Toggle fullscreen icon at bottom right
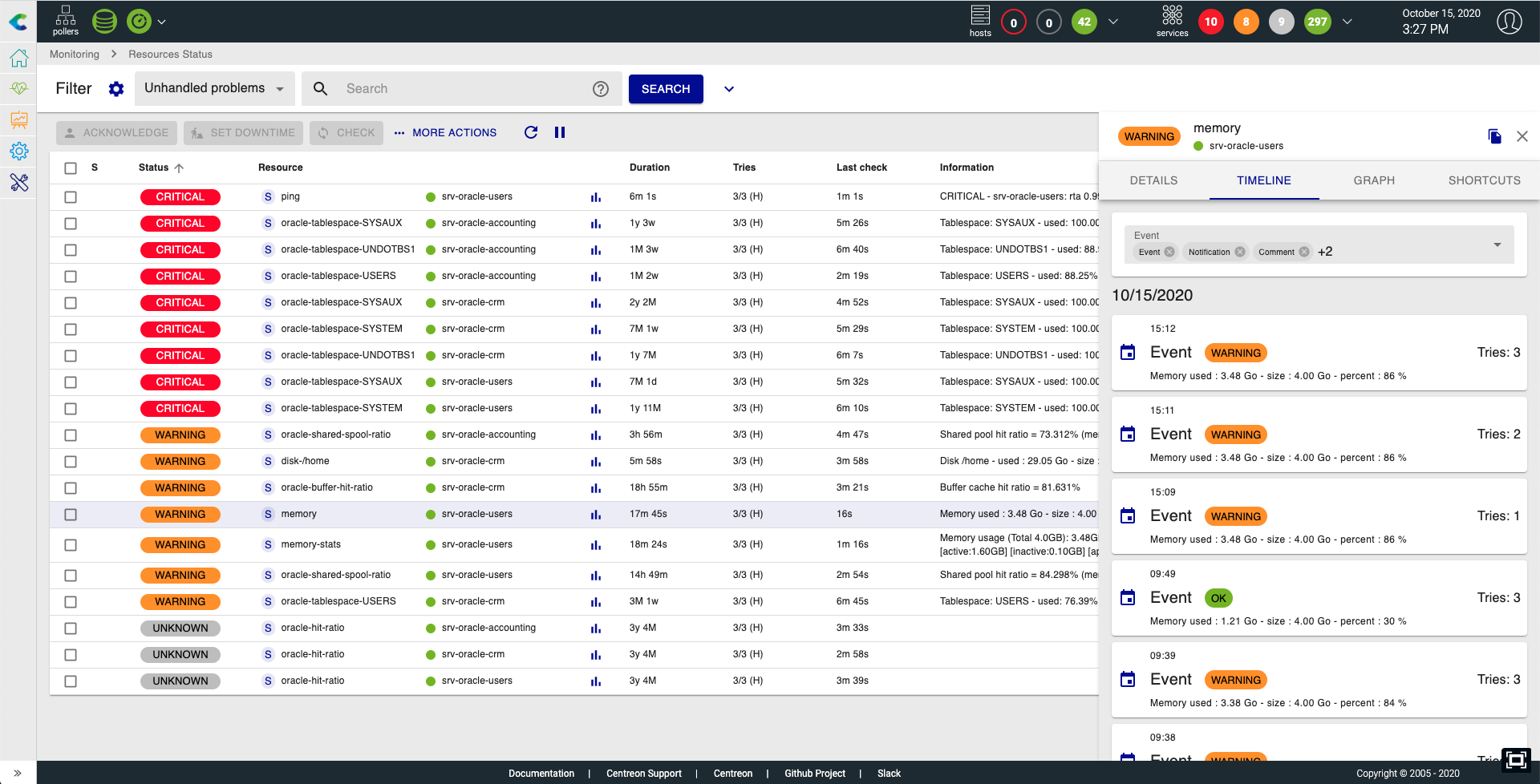 pos(1516,759)
